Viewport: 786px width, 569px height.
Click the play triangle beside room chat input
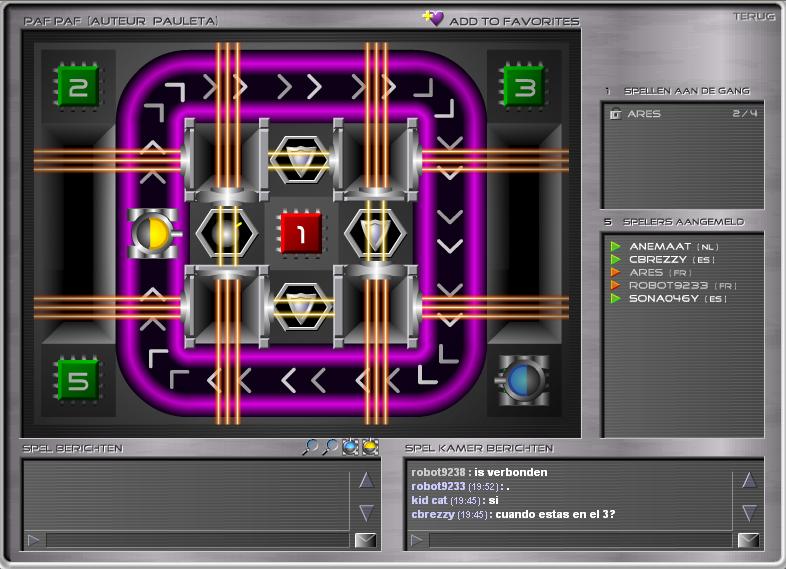pos(417,540)
